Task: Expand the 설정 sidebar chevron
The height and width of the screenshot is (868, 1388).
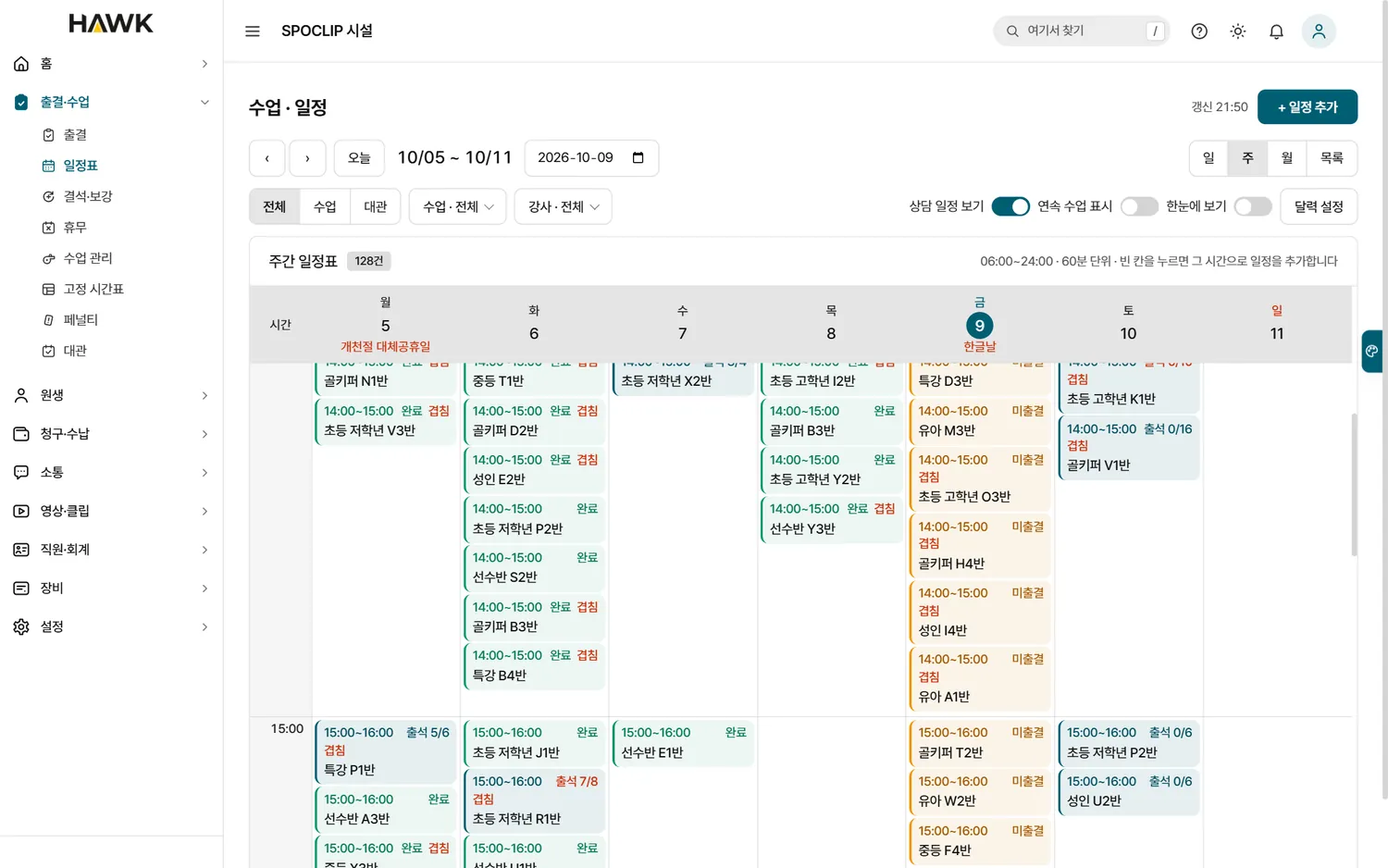Action: (x=204, y=626)
